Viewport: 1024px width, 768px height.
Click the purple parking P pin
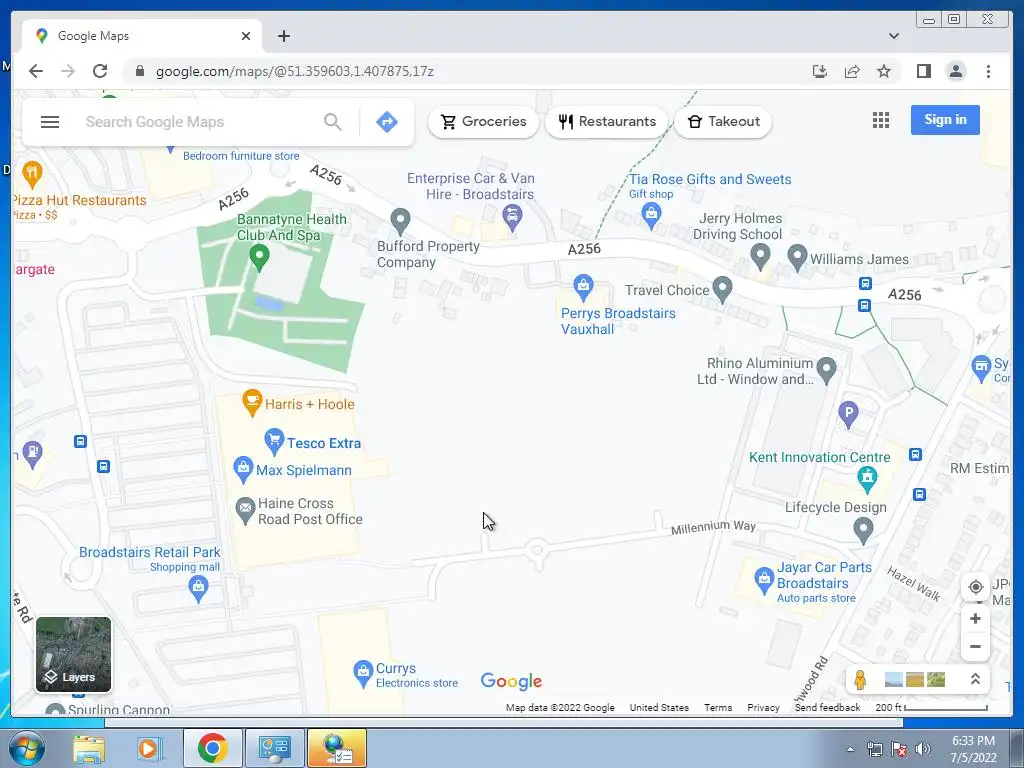(x=848, y=415)
